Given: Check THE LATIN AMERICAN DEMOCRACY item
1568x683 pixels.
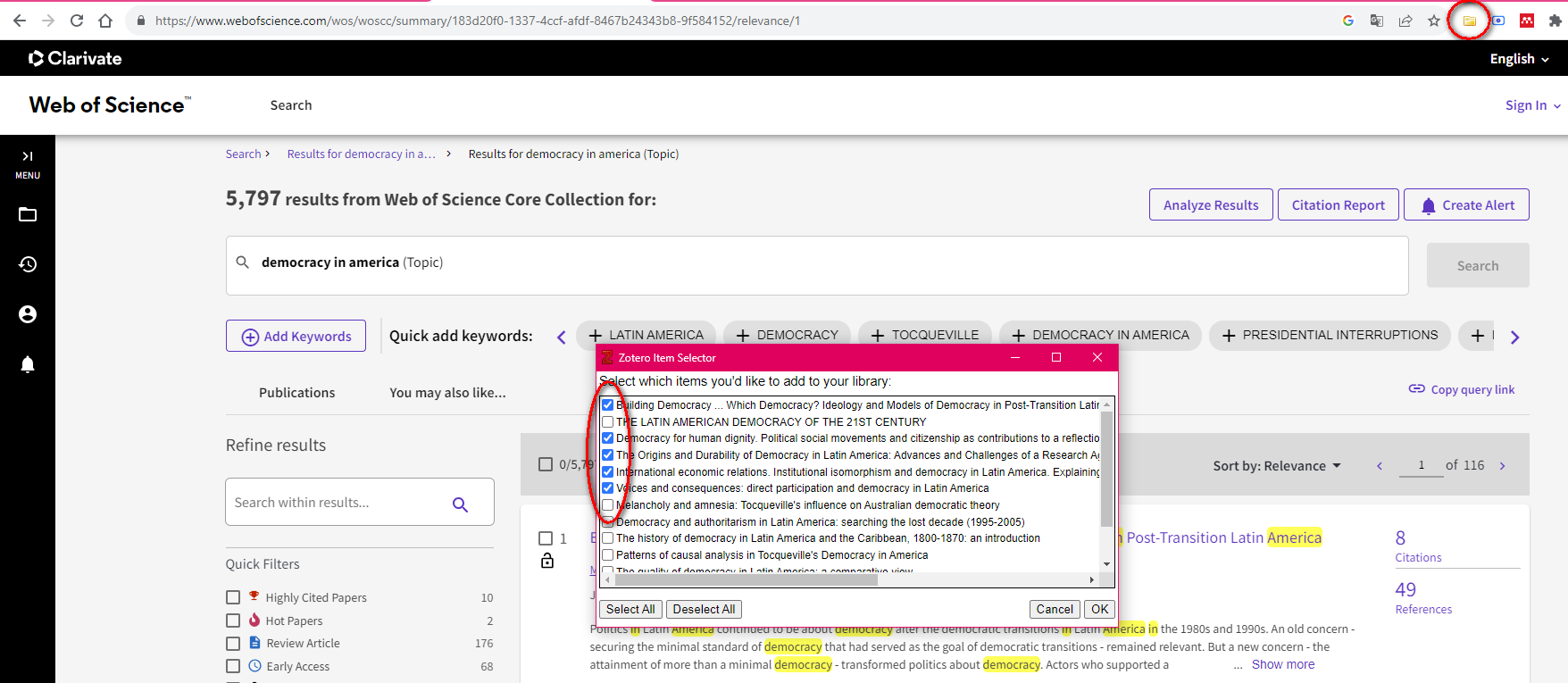Looking at the screenshot, I should pos(608,421).
